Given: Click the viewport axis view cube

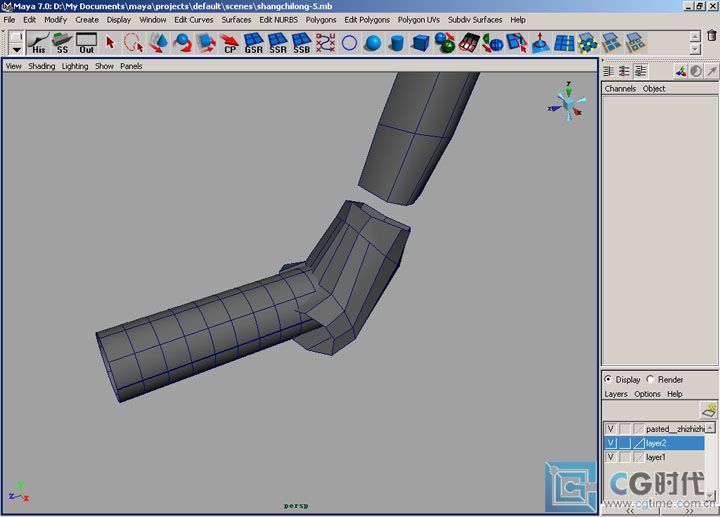Looking at the screenshot, I should [x=568, y=102].
